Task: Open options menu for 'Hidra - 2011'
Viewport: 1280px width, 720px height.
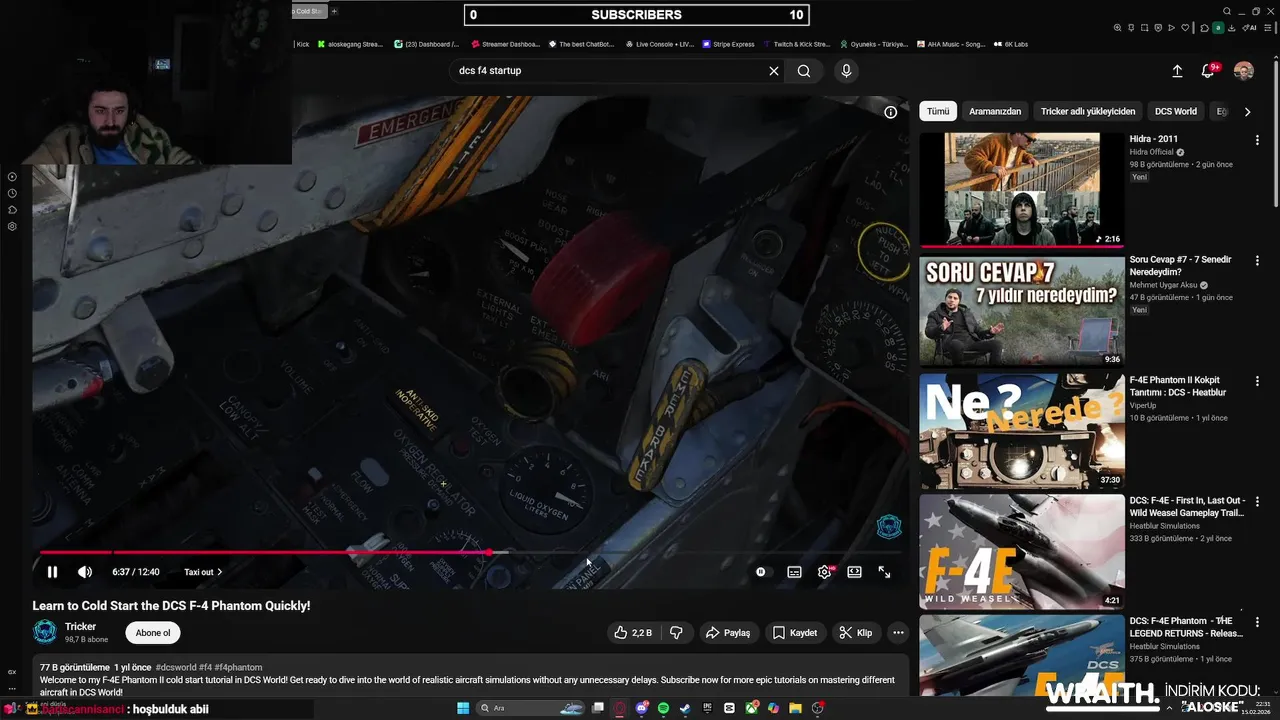Action: click(1257, 140)
